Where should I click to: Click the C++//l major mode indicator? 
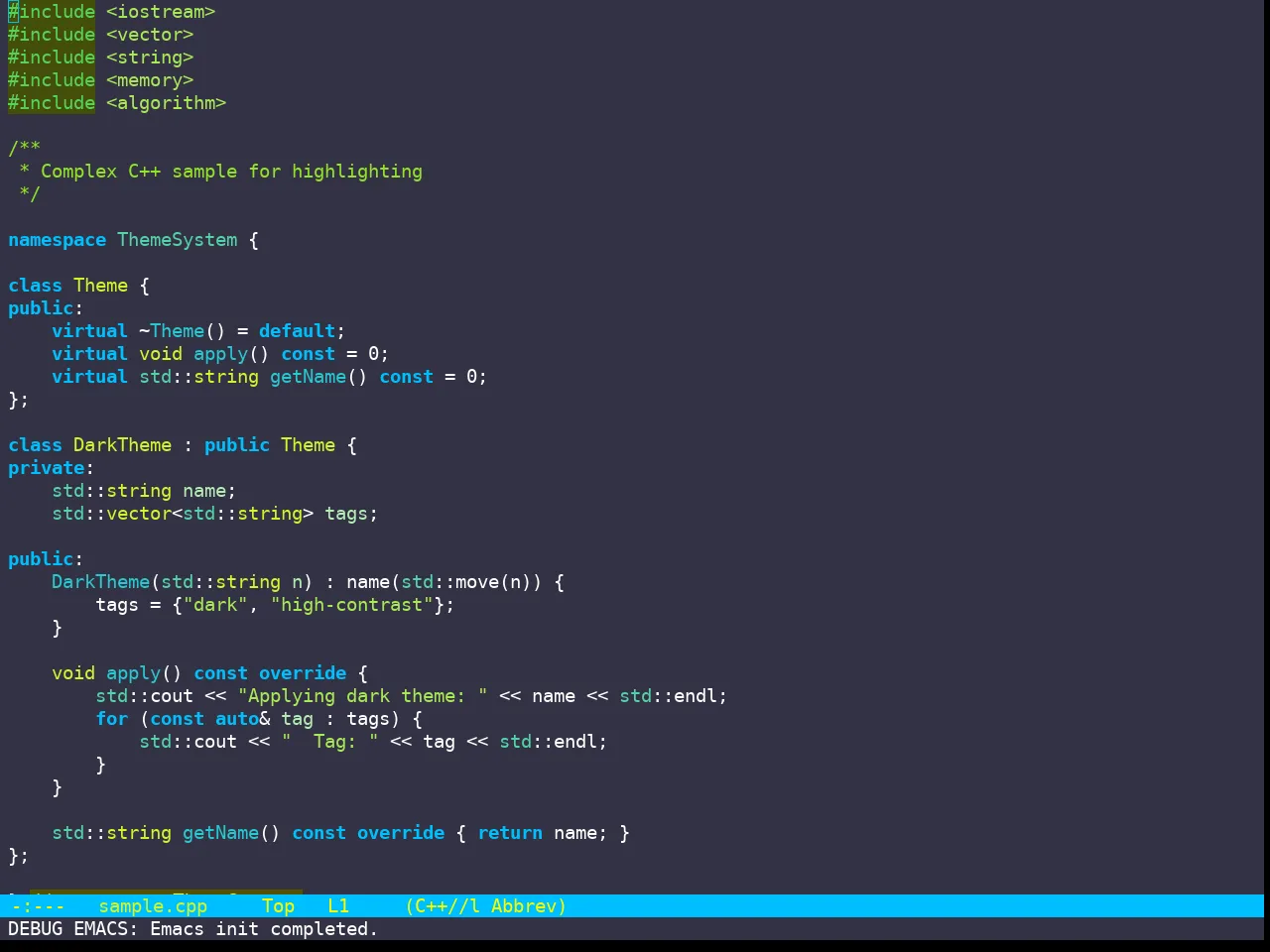[x=443, y=905]
